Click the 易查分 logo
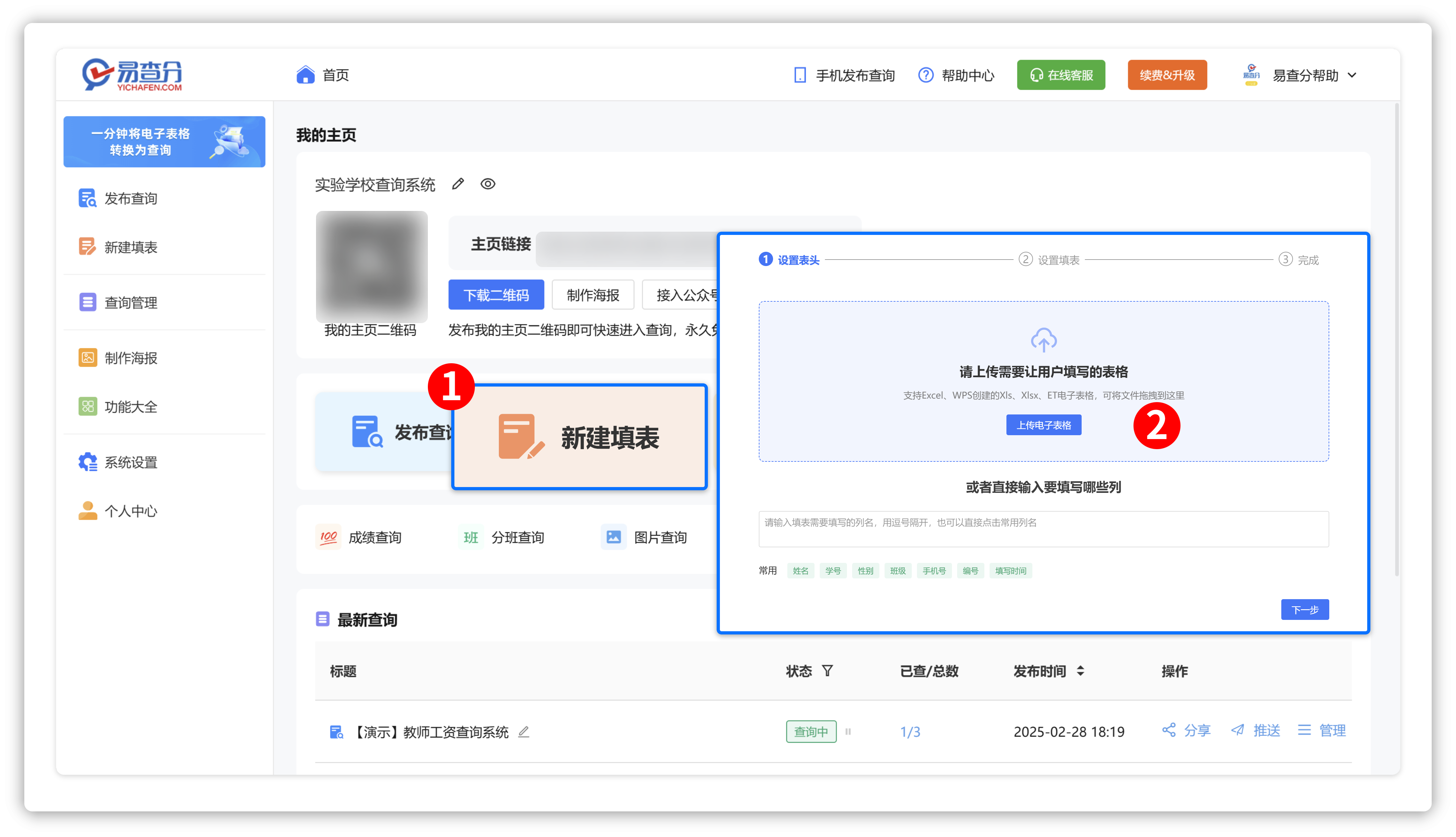Image resolution: width=1456 pixels, height=837 pixels. (x=132, y=75)
